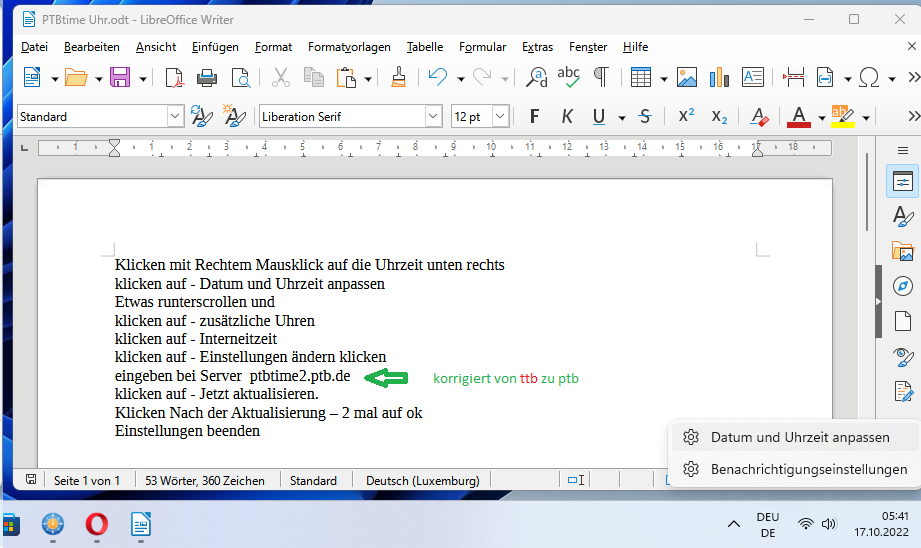The image size is (921, 548).
Task: Open the highlighting color dropdown arrow
Action: (x=866, y=118)
